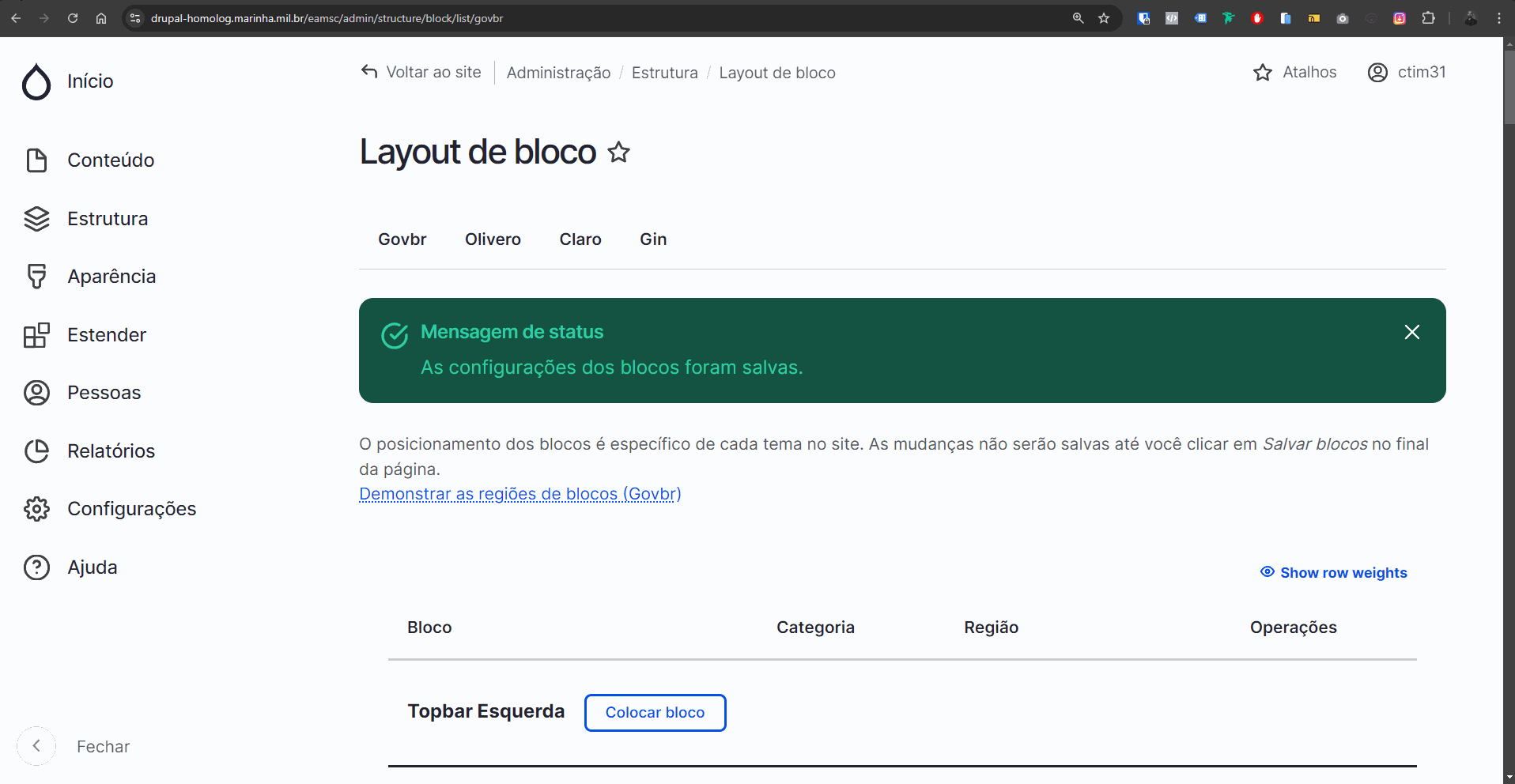Click the Estrutura layers icon
This screenshot has width=1515, height=784.
pos(36,218)
